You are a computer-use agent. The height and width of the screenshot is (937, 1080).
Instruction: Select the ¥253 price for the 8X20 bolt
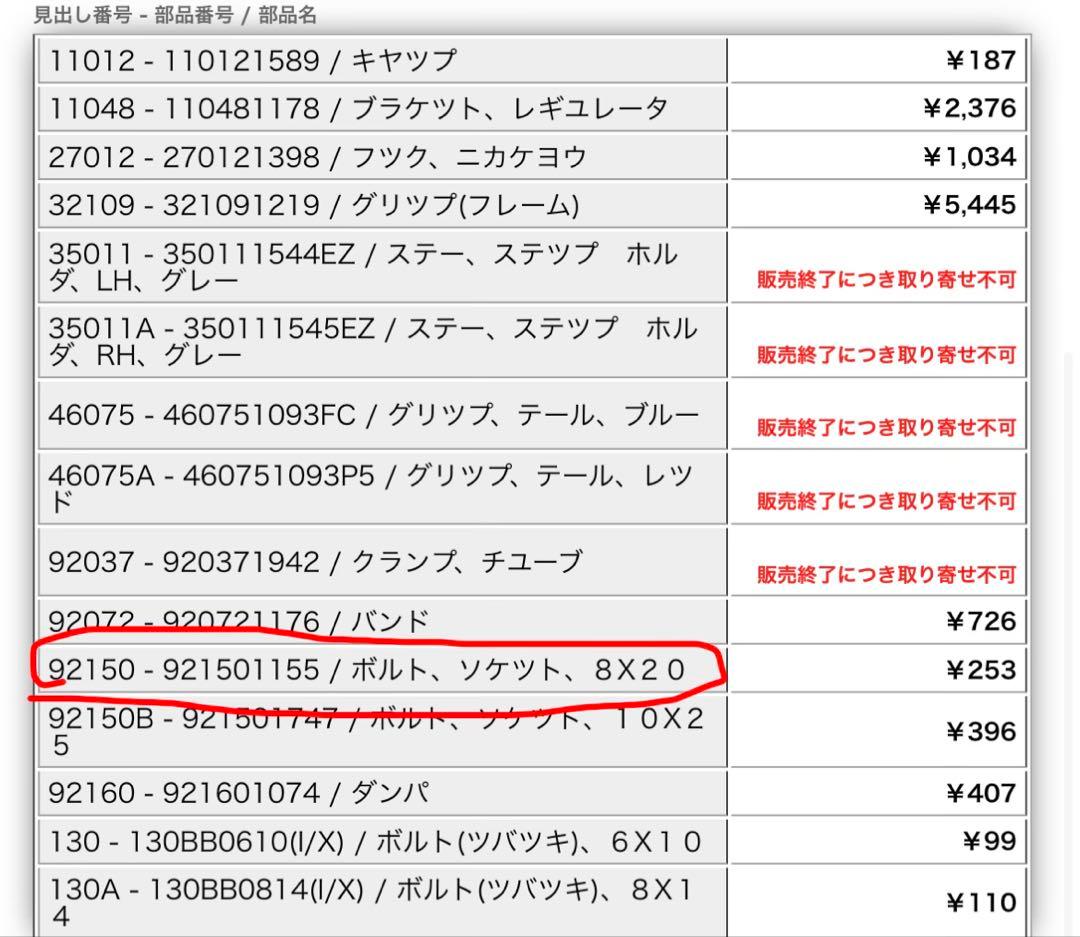pos(979,670)
